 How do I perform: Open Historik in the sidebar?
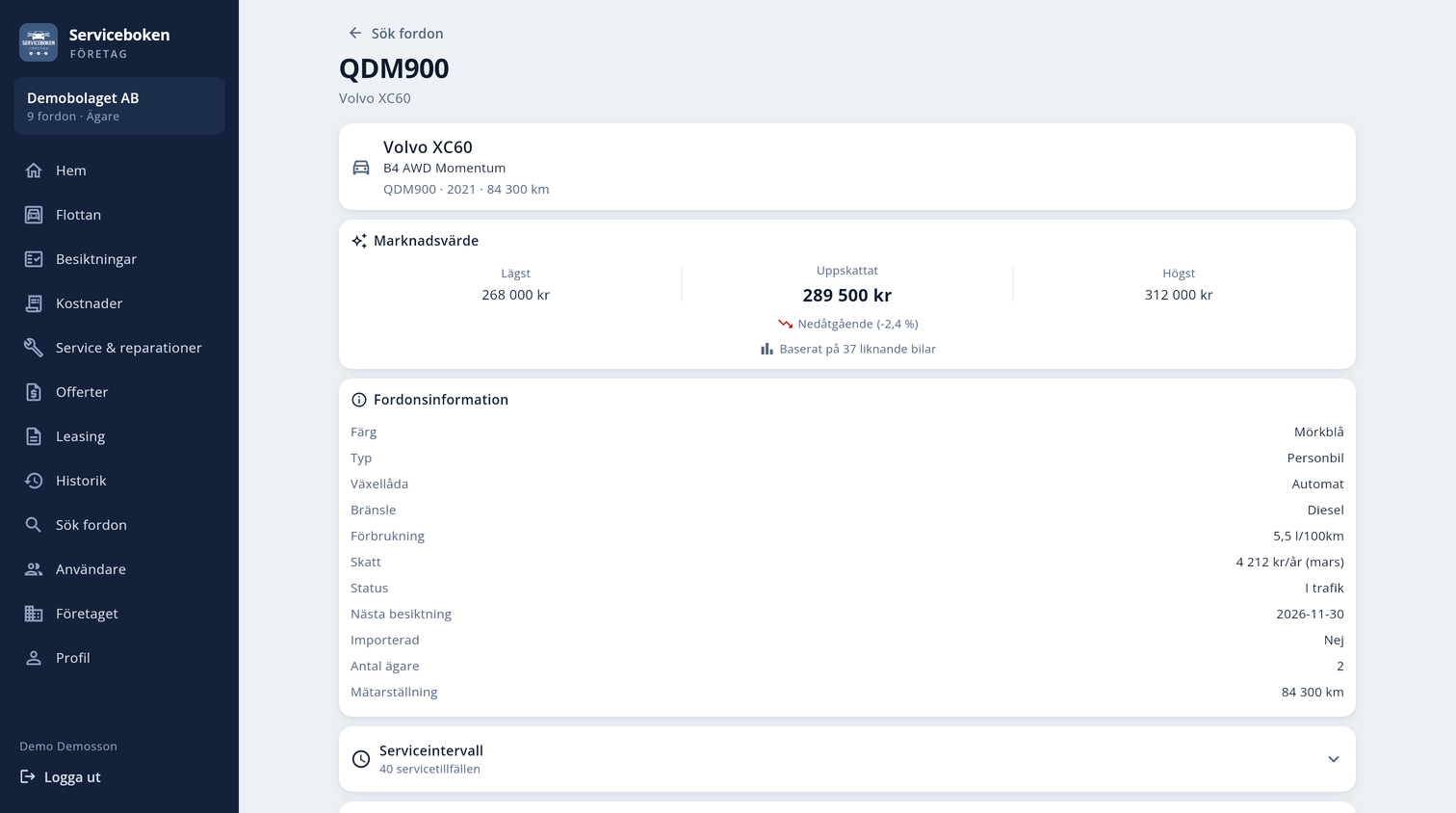[119, 481]
